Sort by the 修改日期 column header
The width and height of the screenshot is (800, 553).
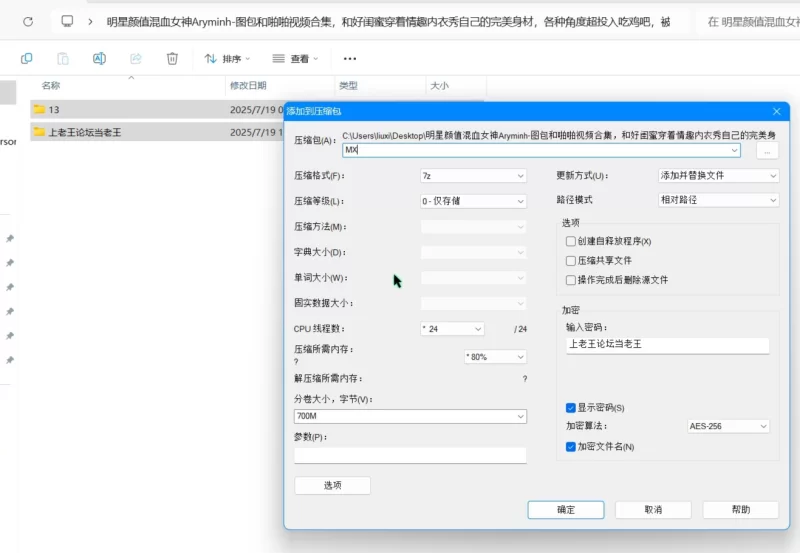(248, 85)
